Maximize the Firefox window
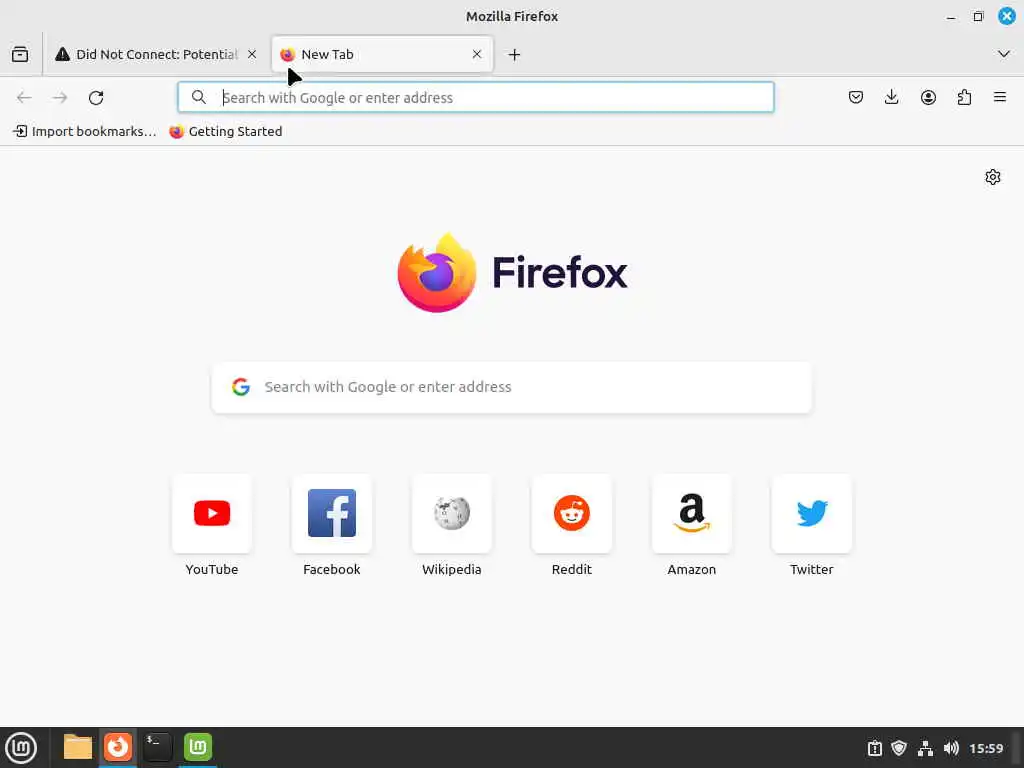The width and height of the screenshot is (1024, 768). click(978, 17)
